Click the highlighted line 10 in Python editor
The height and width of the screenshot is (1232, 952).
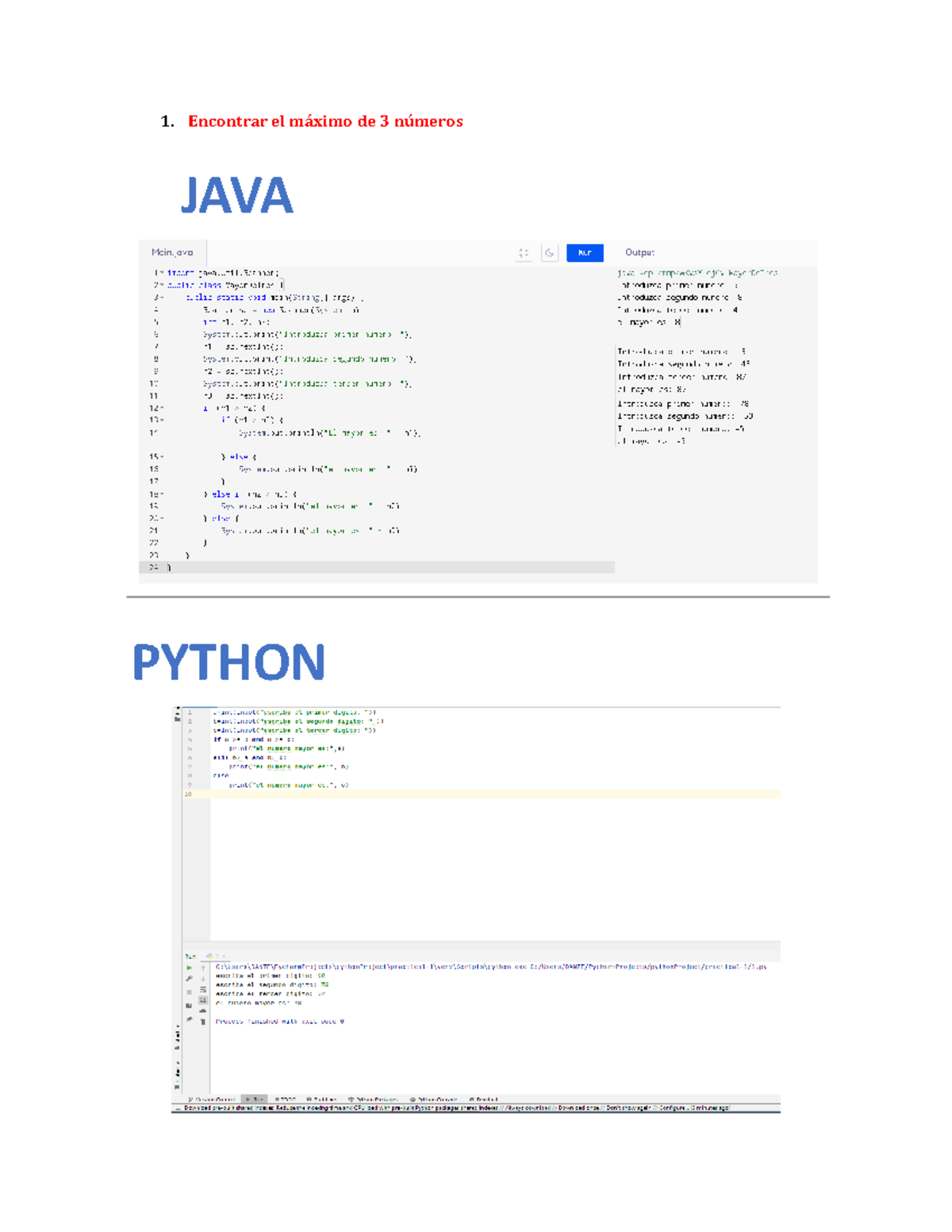[476, 794]
